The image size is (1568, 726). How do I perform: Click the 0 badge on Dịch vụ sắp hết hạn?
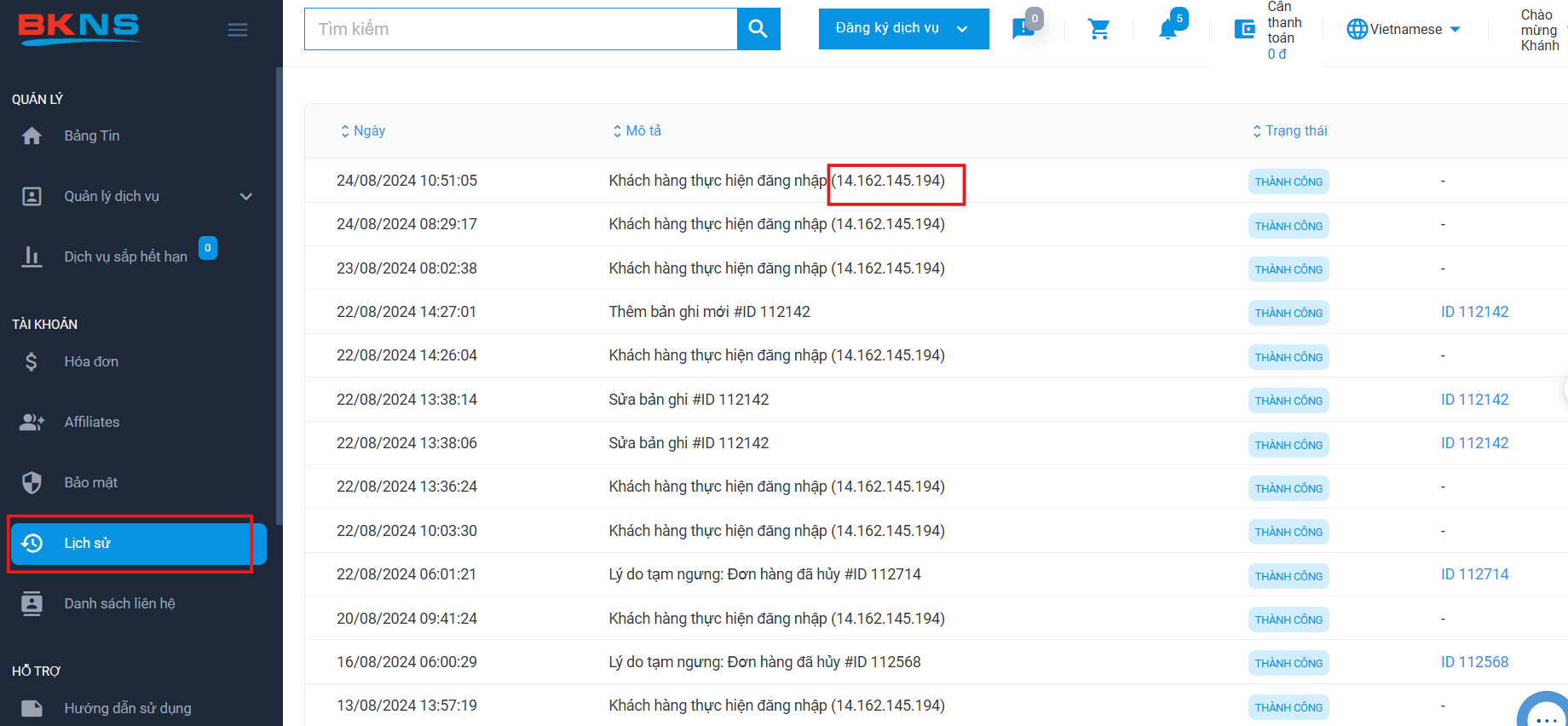208,248
